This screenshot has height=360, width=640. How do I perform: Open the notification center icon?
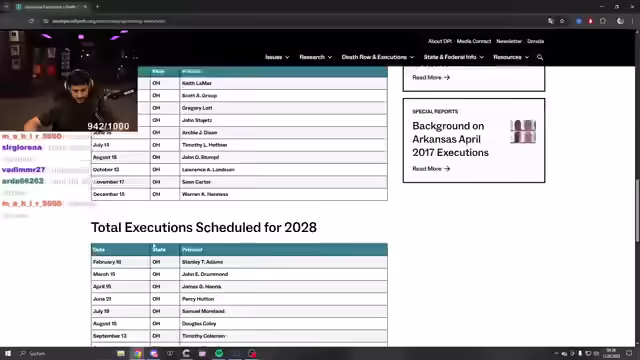(629, 353)
